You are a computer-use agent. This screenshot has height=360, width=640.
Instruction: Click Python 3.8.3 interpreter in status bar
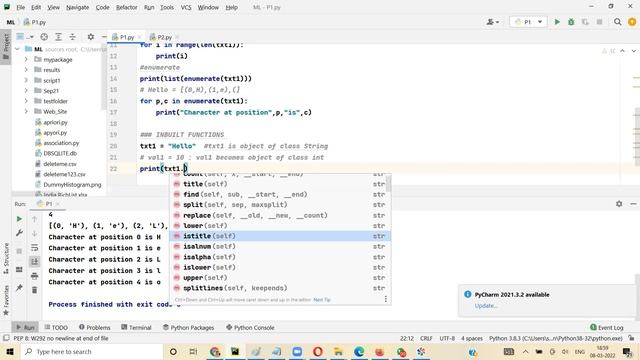(x=556, y=338)
